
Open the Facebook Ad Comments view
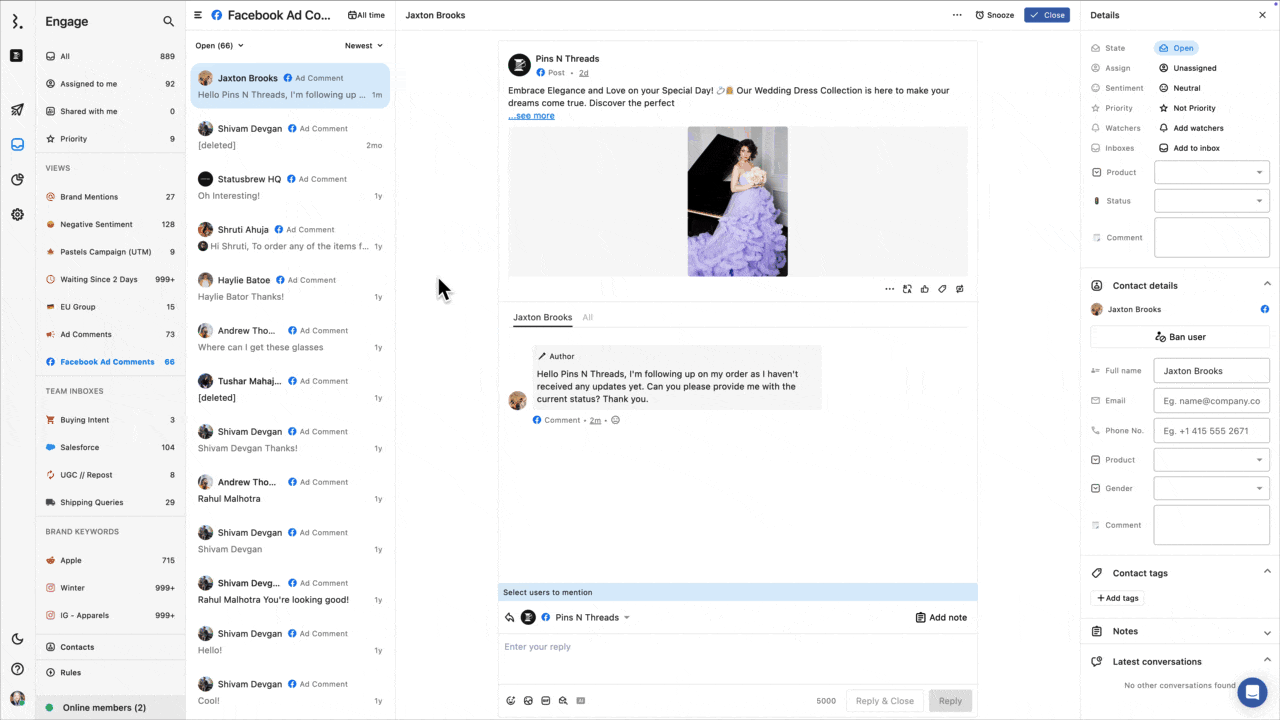[110, 361]
